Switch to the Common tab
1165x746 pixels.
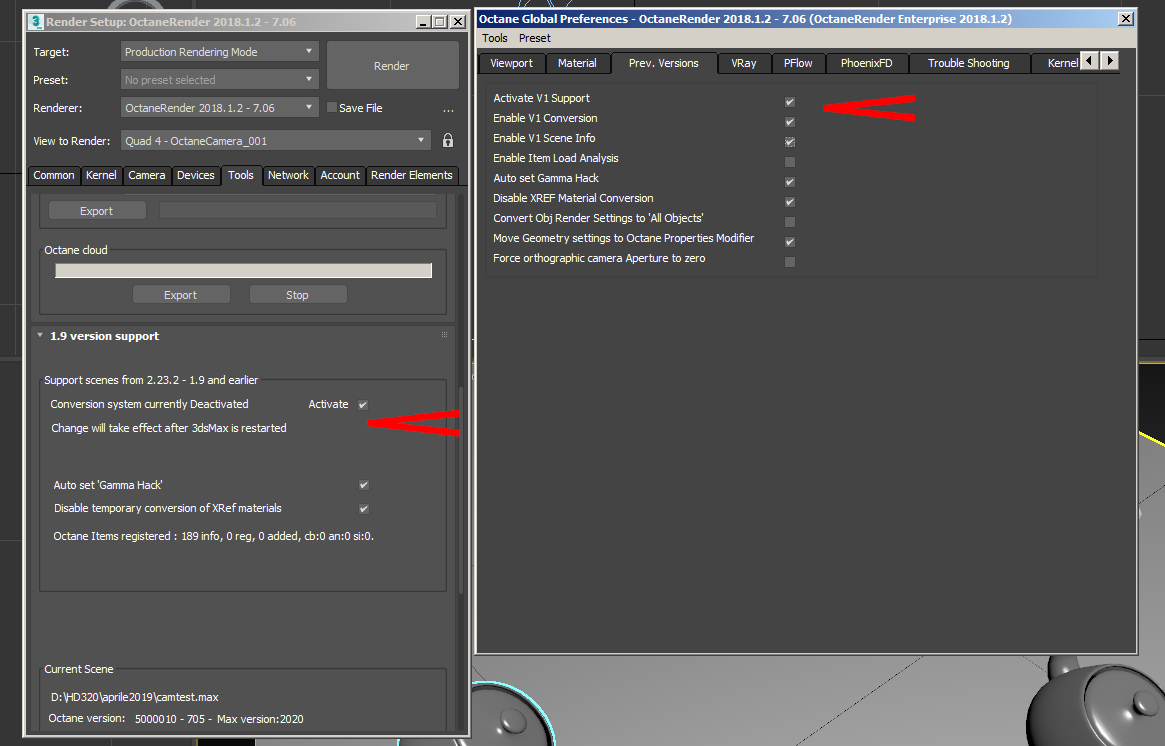click(53, 175)
